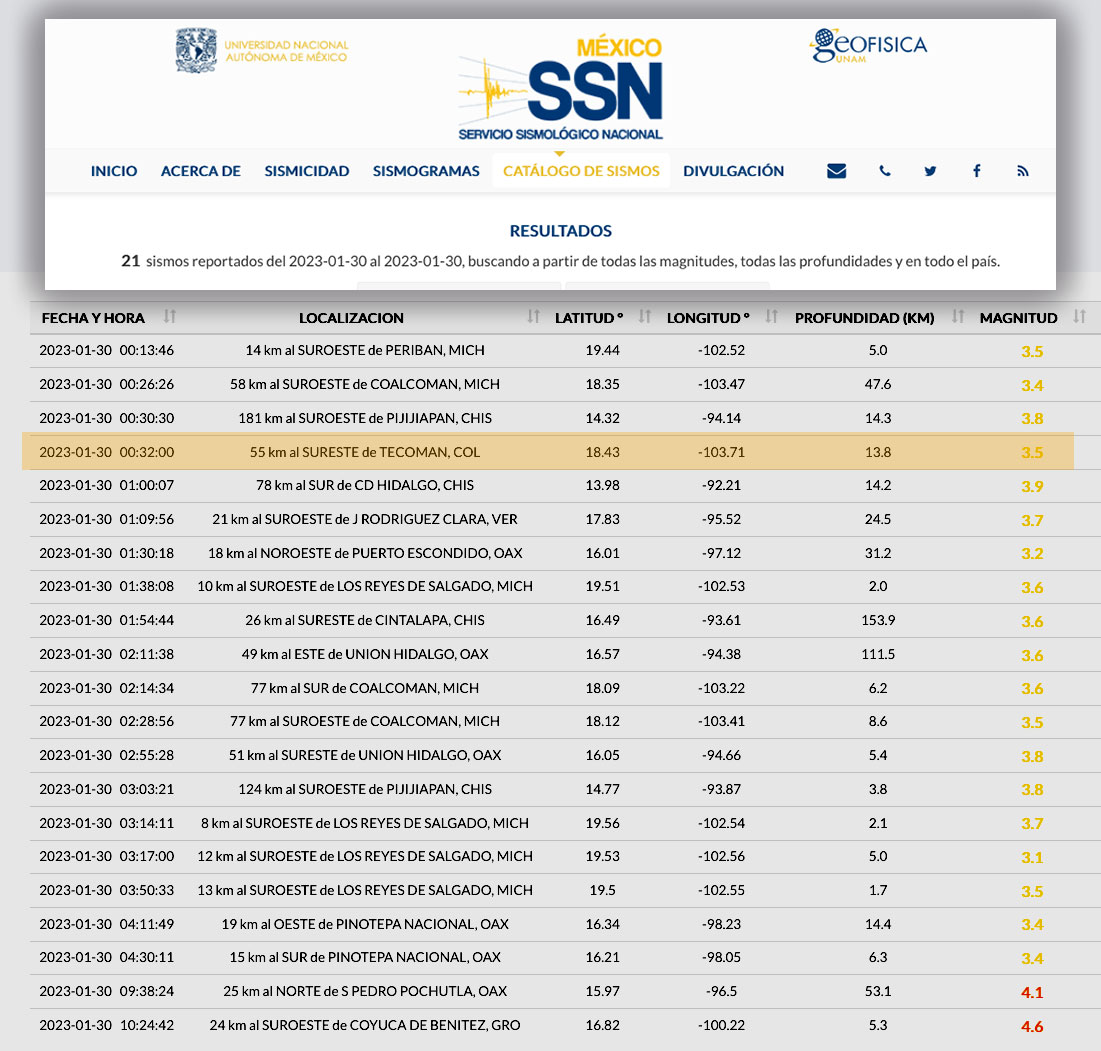Click the 111.5 depth value
This screenshot has height=1051, width=1101.
(x=878, y=654)
